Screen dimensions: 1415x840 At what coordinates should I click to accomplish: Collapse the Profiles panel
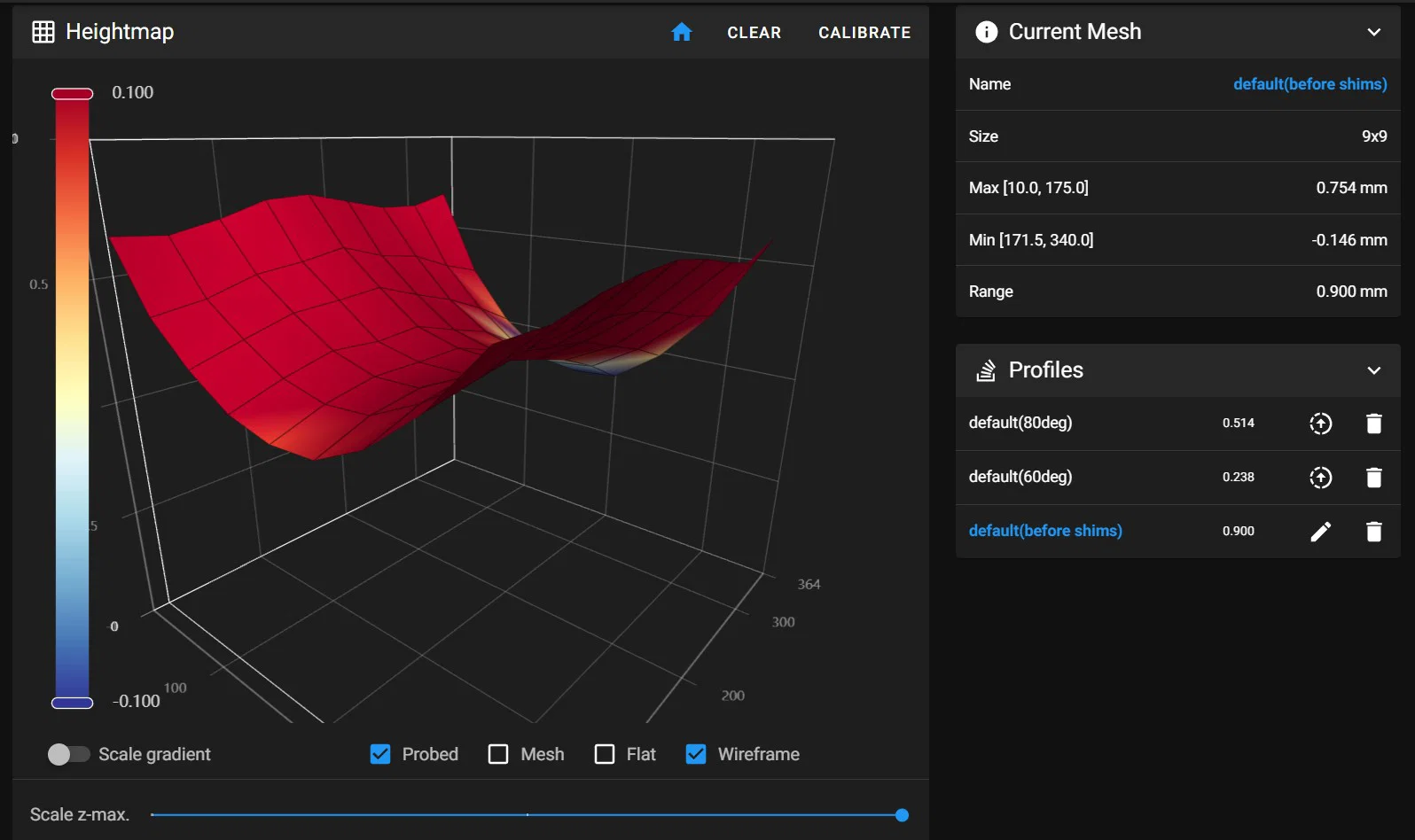tap(1373, 370)
